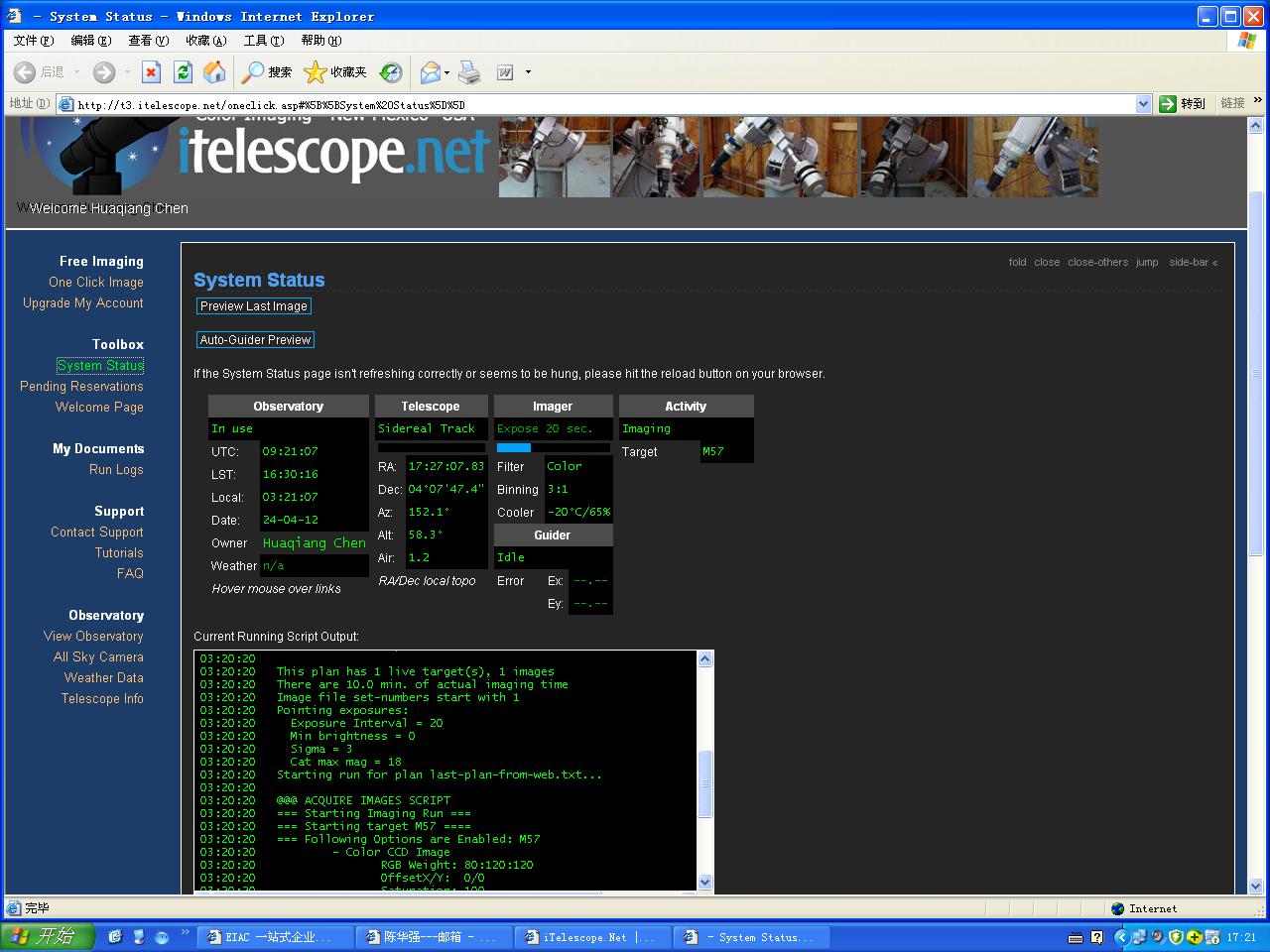Select System Status in the Toolbox sidebar
Viewport: 1270px width, 952px height.
point(100,366)
